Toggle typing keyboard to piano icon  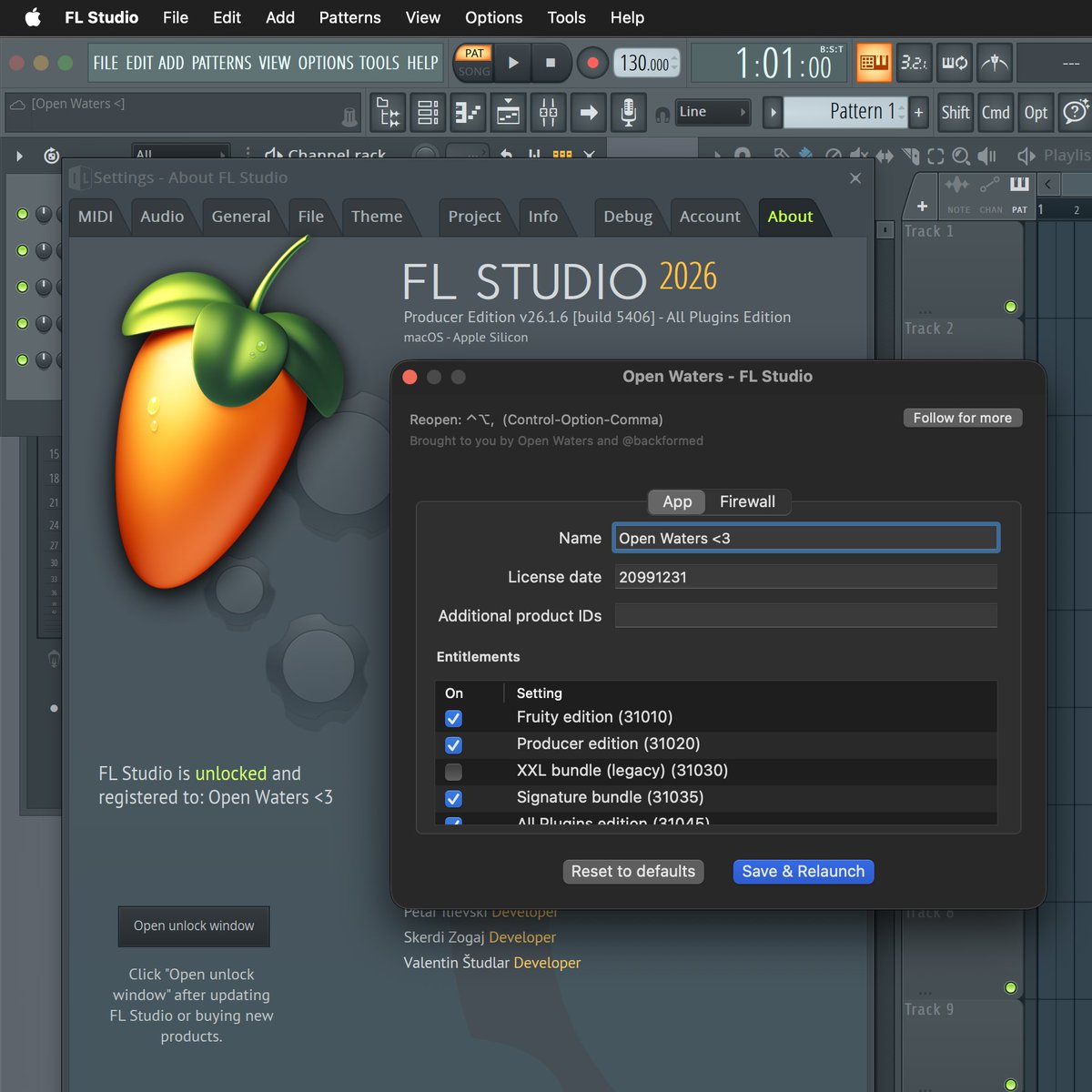(875, 63)
